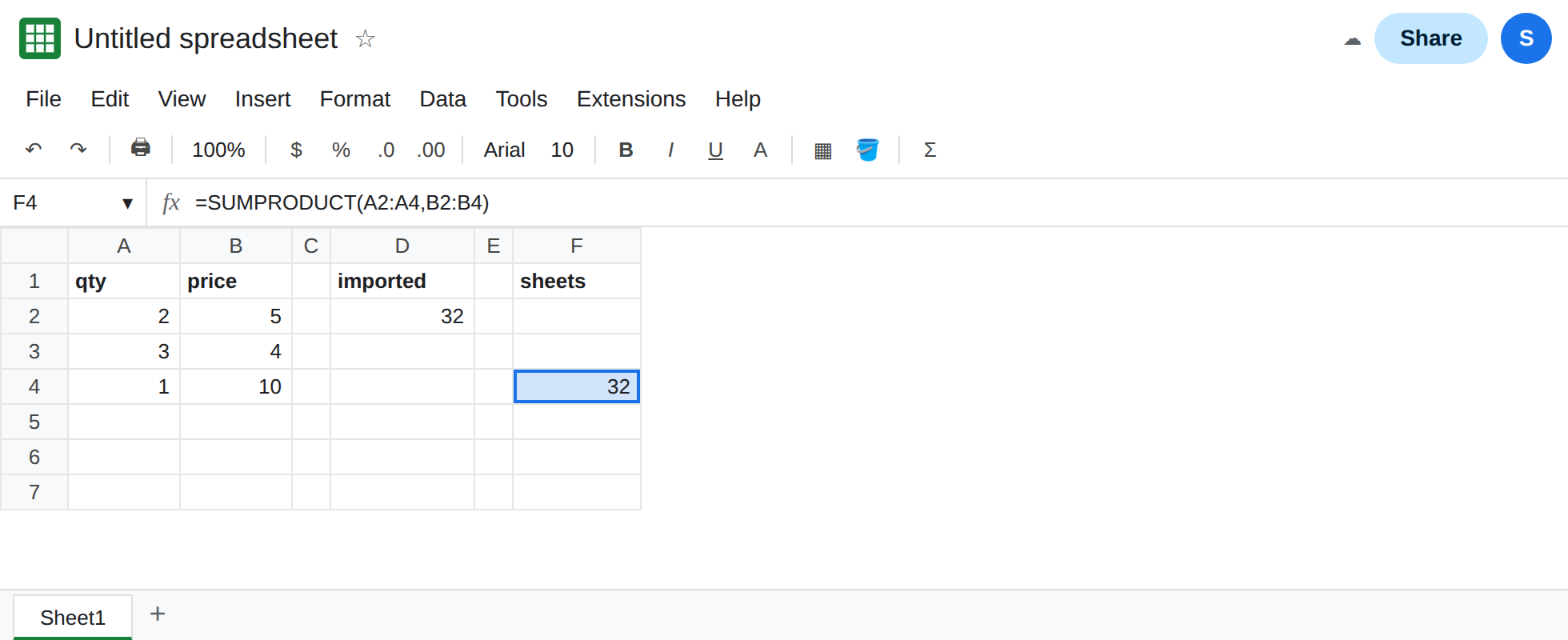Open the Extensions menu
Viewport: 1568px width, 640px height.
(631, 98)
